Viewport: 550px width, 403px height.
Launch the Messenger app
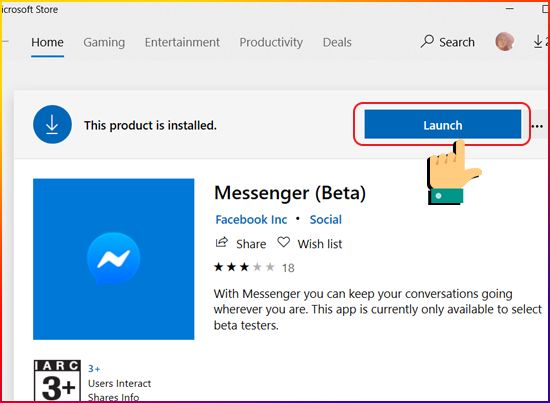click(x=443, y=124)
